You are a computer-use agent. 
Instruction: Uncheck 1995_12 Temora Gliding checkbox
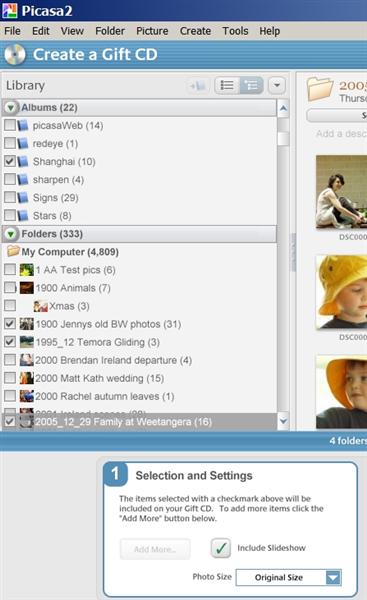[10, 341]
